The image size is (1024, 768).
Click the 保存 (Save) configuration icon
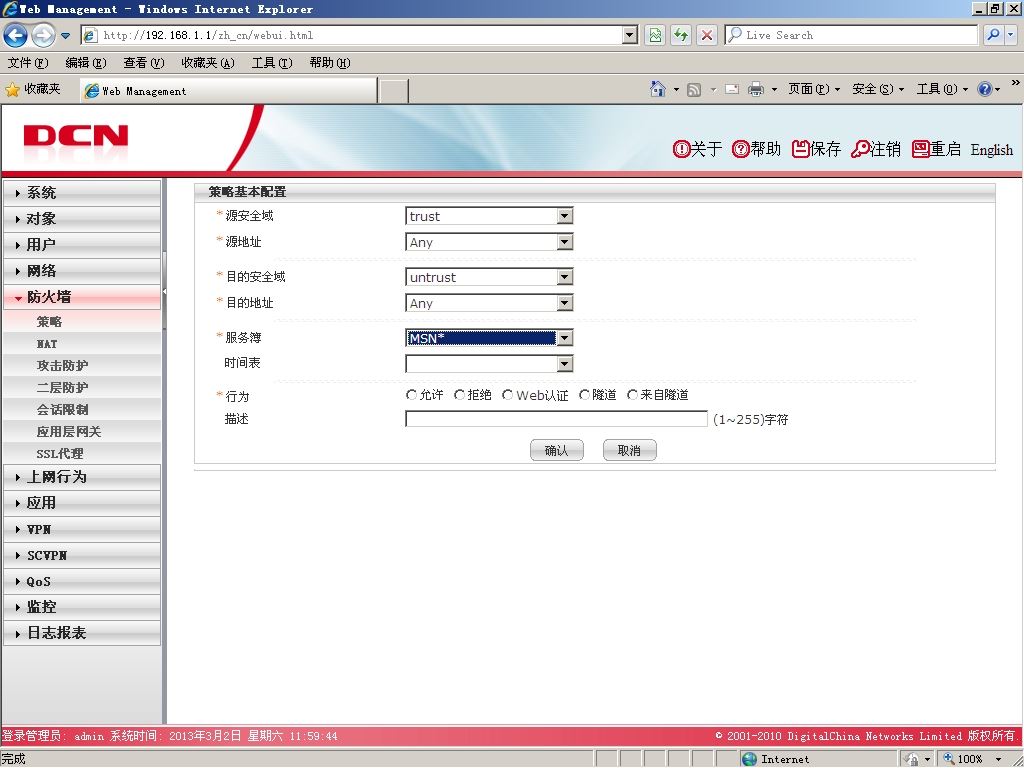[x=816, y=150]
